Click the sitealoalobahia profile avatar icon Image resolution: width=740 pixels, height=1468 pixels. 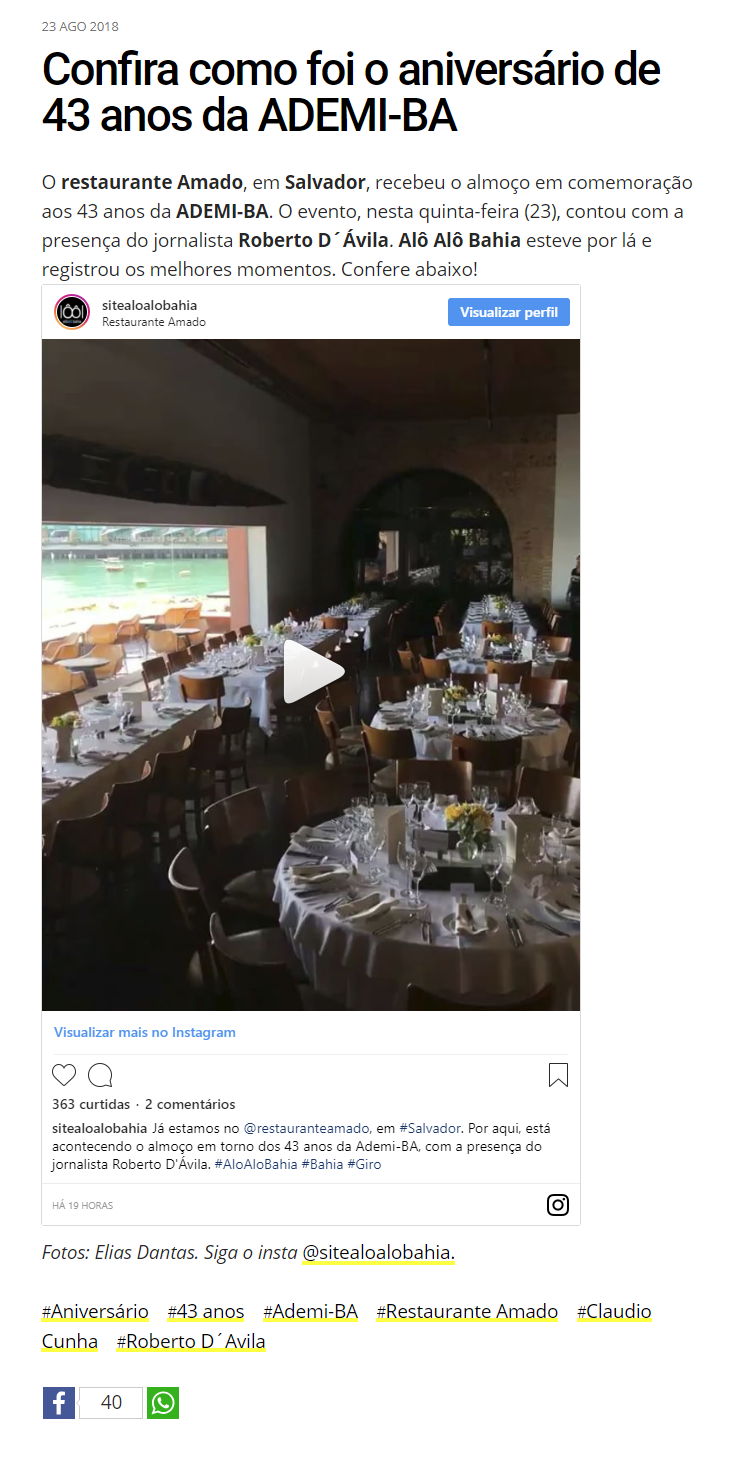(x=72, y=312)
